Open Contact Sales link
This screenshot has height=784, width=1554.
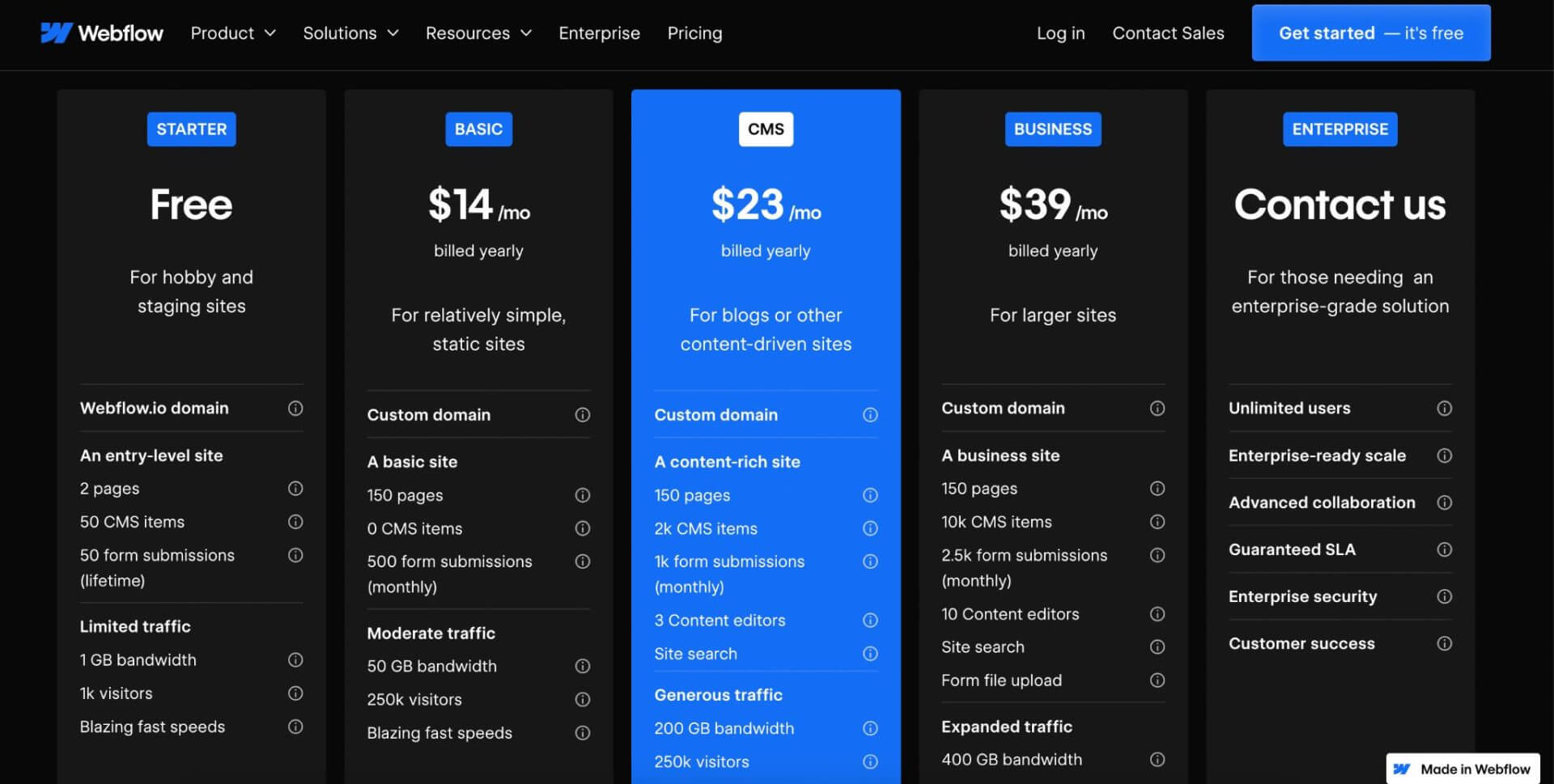[1168, 33]
